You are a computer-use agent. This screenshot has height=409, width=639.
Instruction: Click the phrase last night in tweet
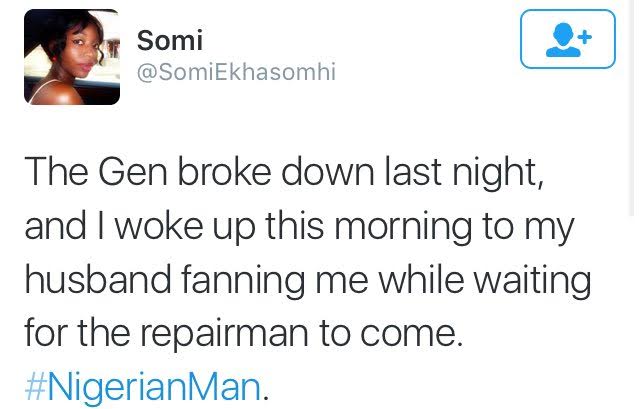point(464,173)
